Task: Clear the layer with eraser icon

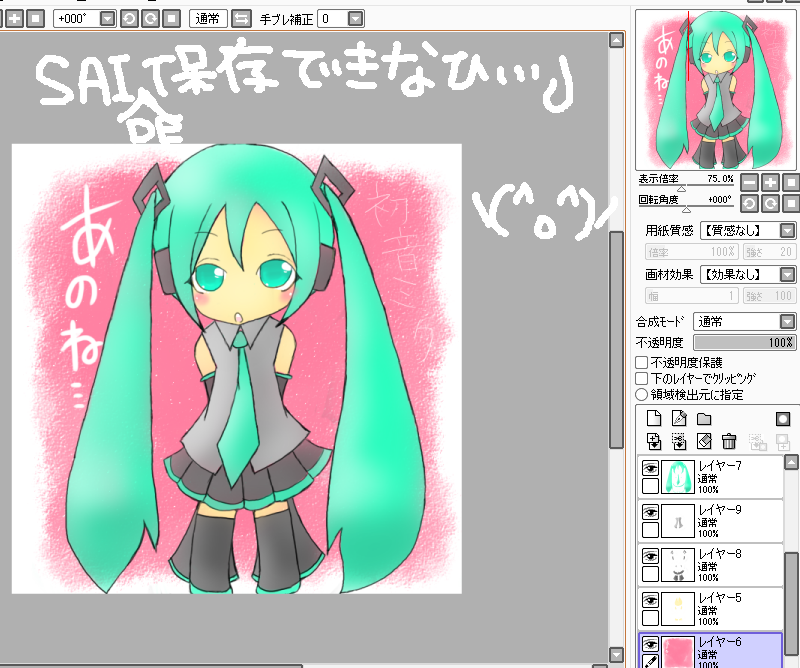Action: [x=704, y=441]
